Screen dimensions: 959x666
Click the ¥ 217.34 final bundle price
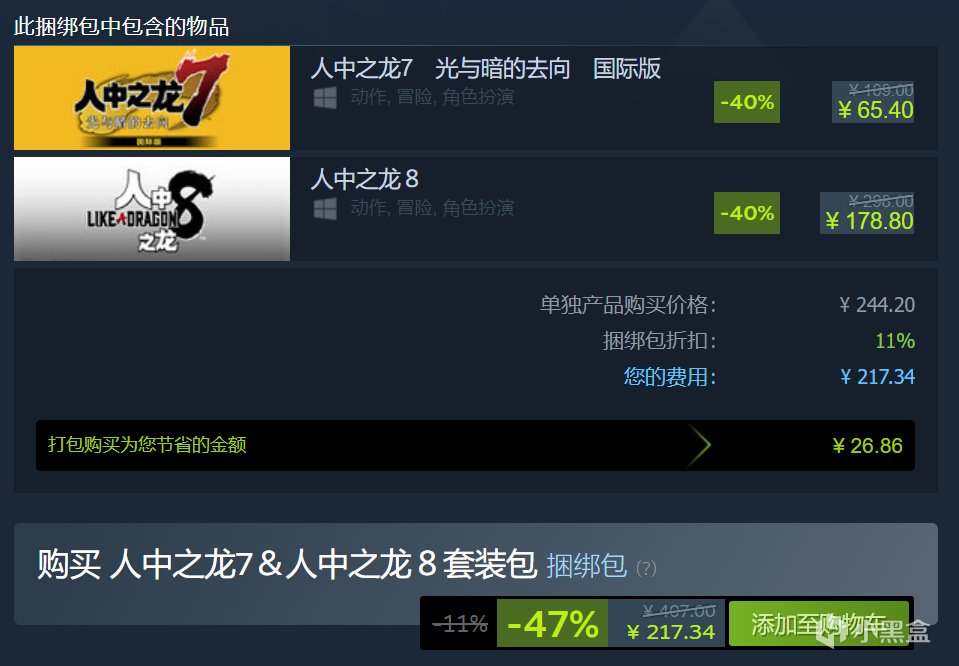click(x=671, y=632)
